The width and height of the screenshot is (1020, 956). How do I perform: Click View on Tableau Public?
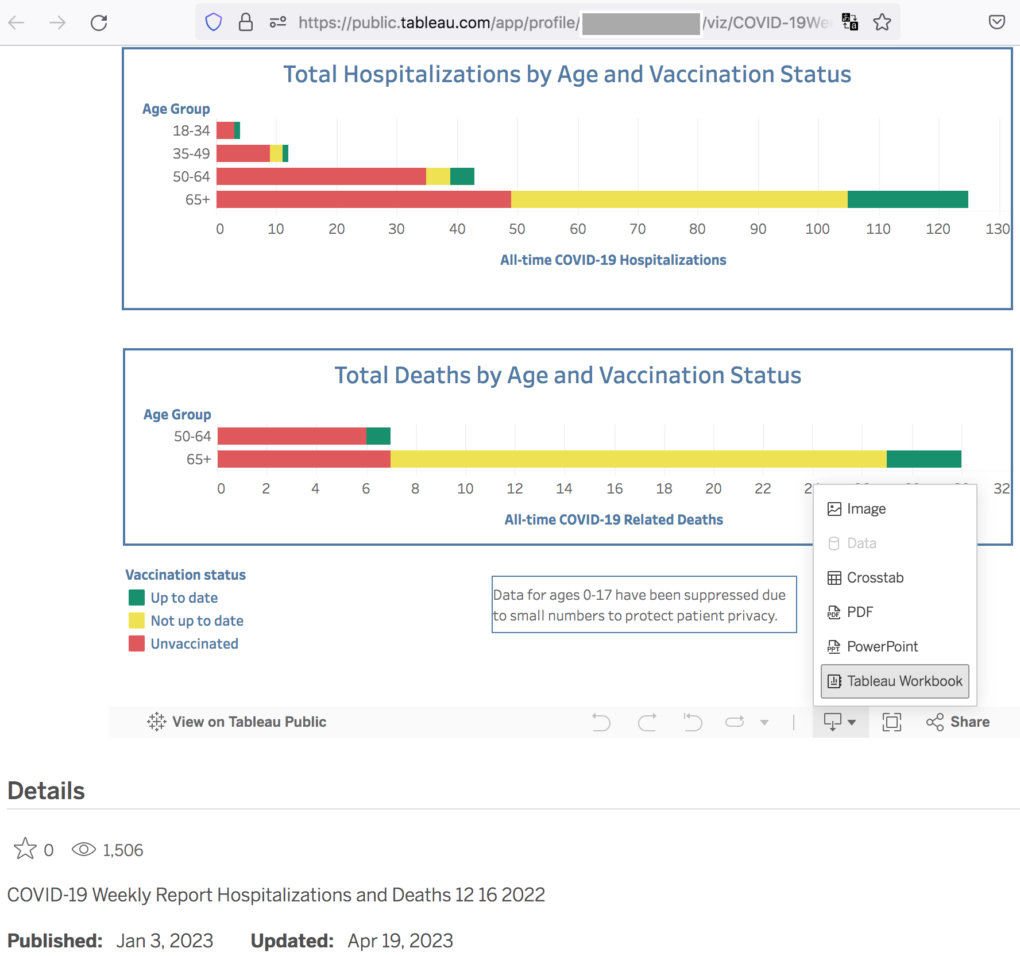coord(237,722)
